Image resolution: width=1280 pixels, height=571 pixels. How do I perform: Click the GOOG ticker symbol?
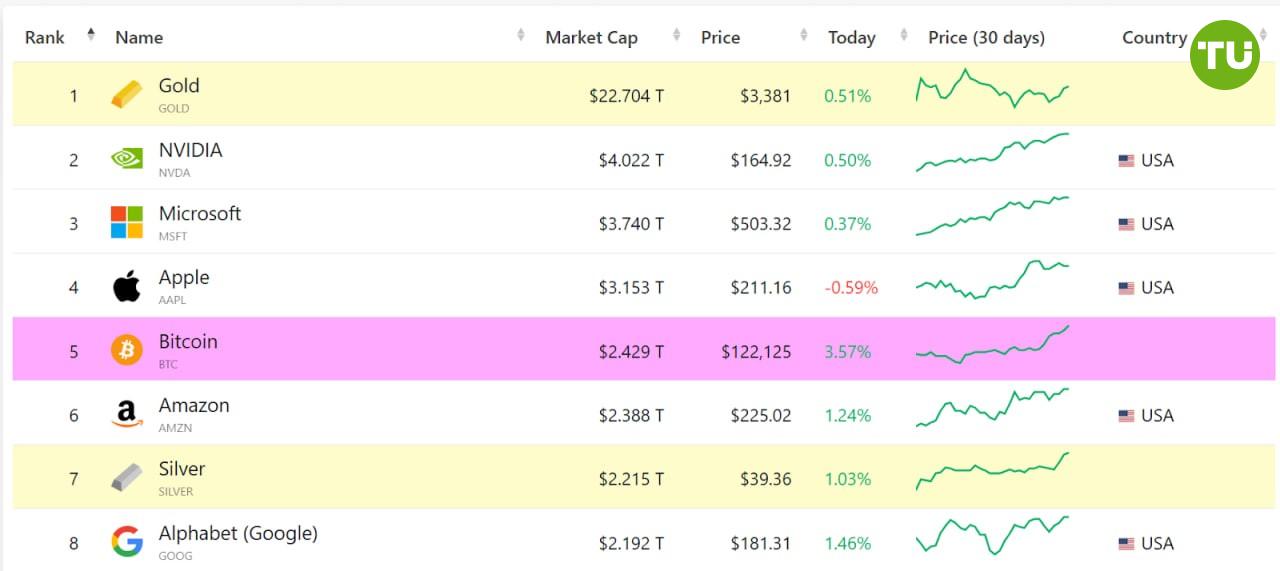click(175, 556)
